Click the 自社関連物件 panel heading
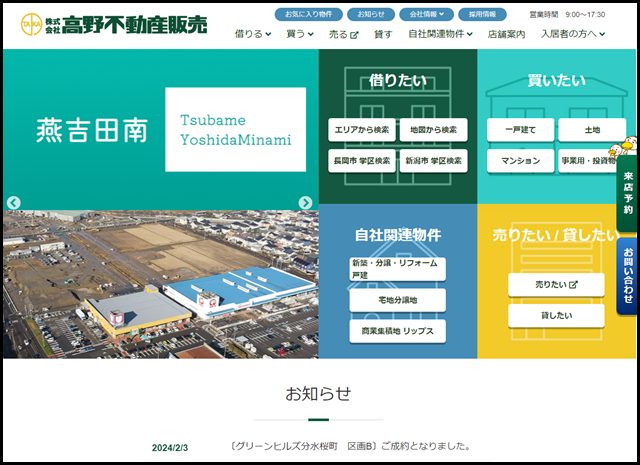 click(398, 235)
